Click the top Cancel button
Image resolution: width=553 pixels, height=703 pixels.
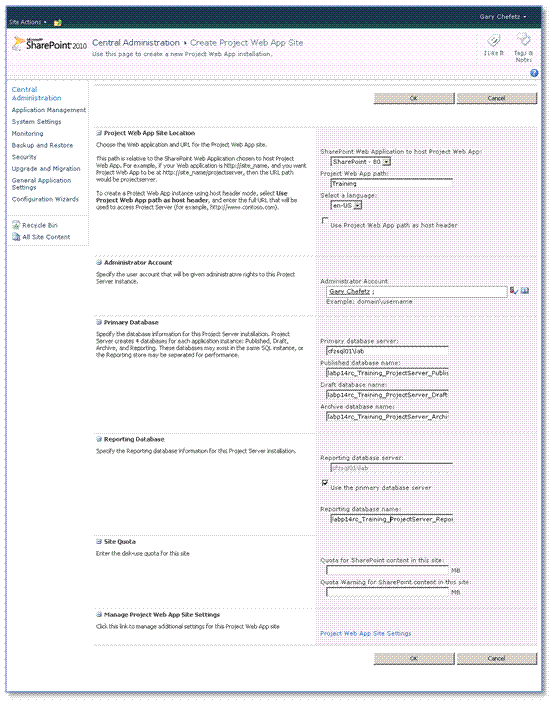click(496, 98)
